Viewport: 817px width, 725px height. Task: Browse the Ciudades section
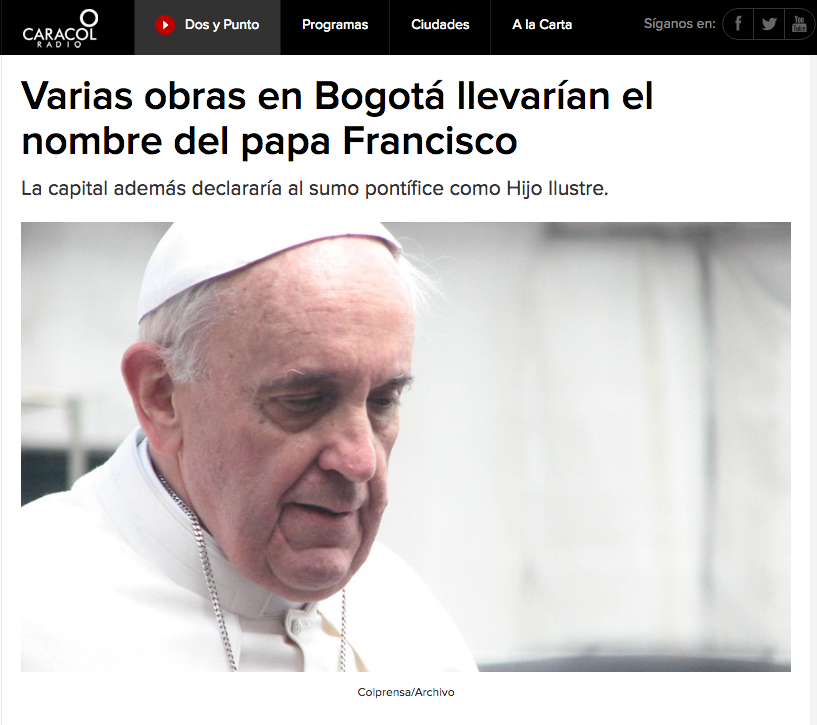[439, 23]
